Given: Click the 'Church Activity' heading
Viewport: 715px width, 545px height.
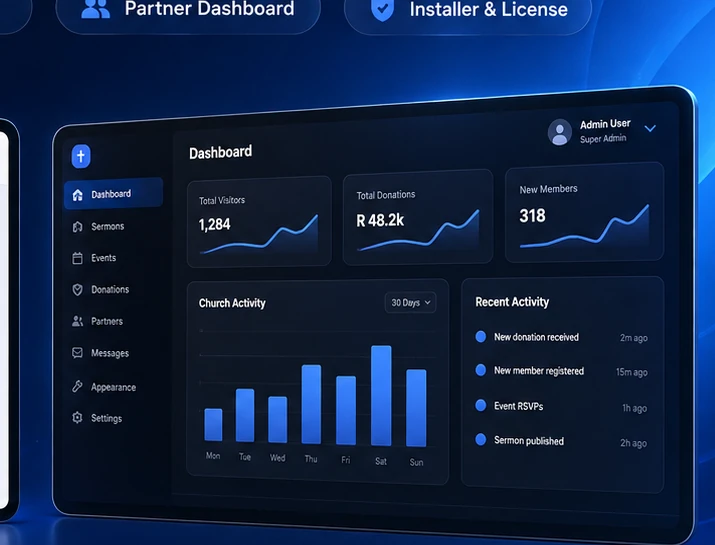Looking at the screenshot, I should point(232,303).
